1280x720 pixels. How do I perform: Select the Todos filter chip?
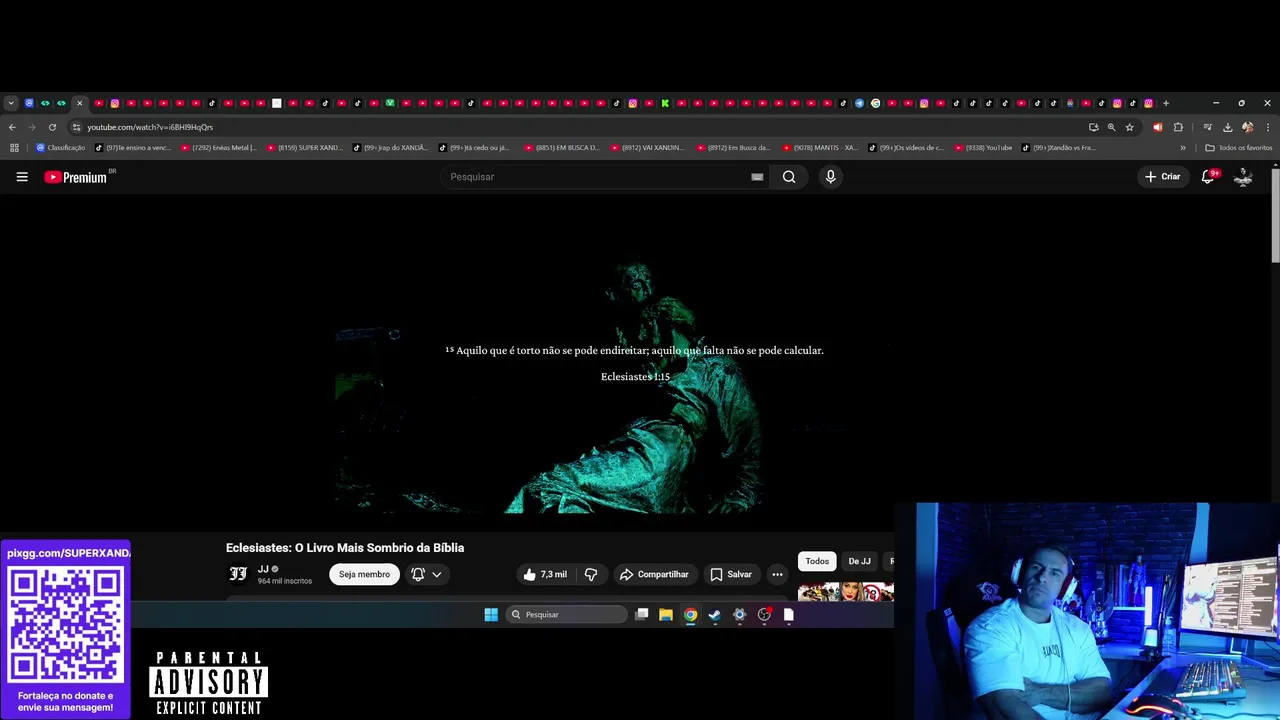click(817, 561)
